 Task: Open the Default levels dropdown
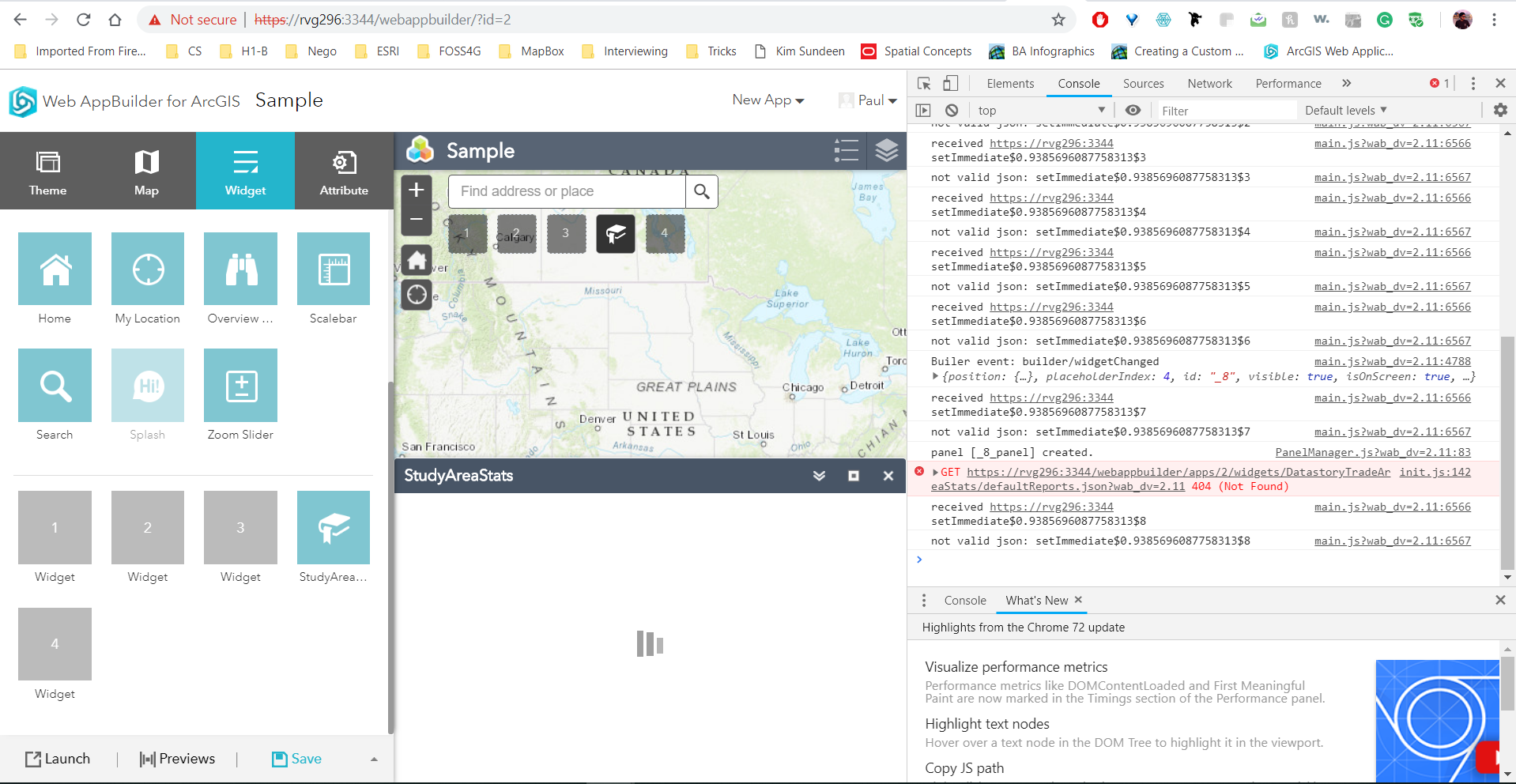pos(1345,111)
